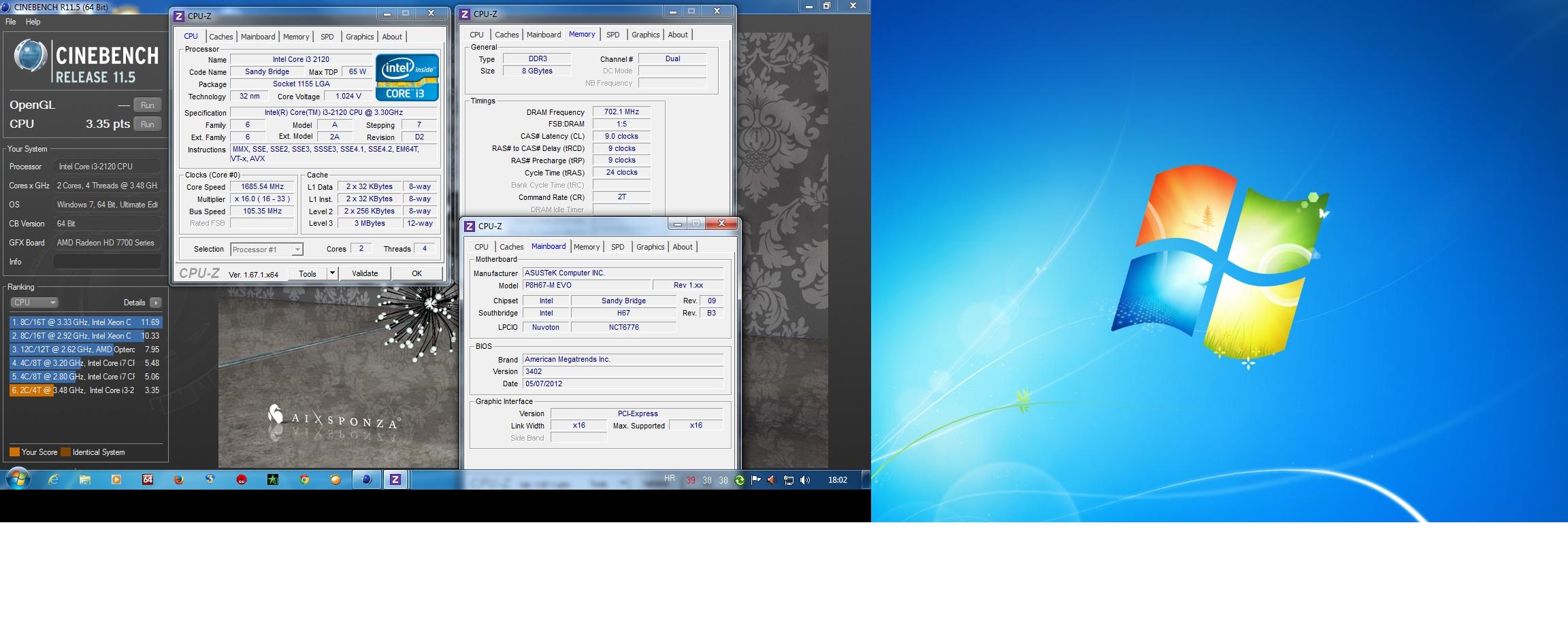
Task: Click the red 39 temperature tray reading
Action: [691, 480]
